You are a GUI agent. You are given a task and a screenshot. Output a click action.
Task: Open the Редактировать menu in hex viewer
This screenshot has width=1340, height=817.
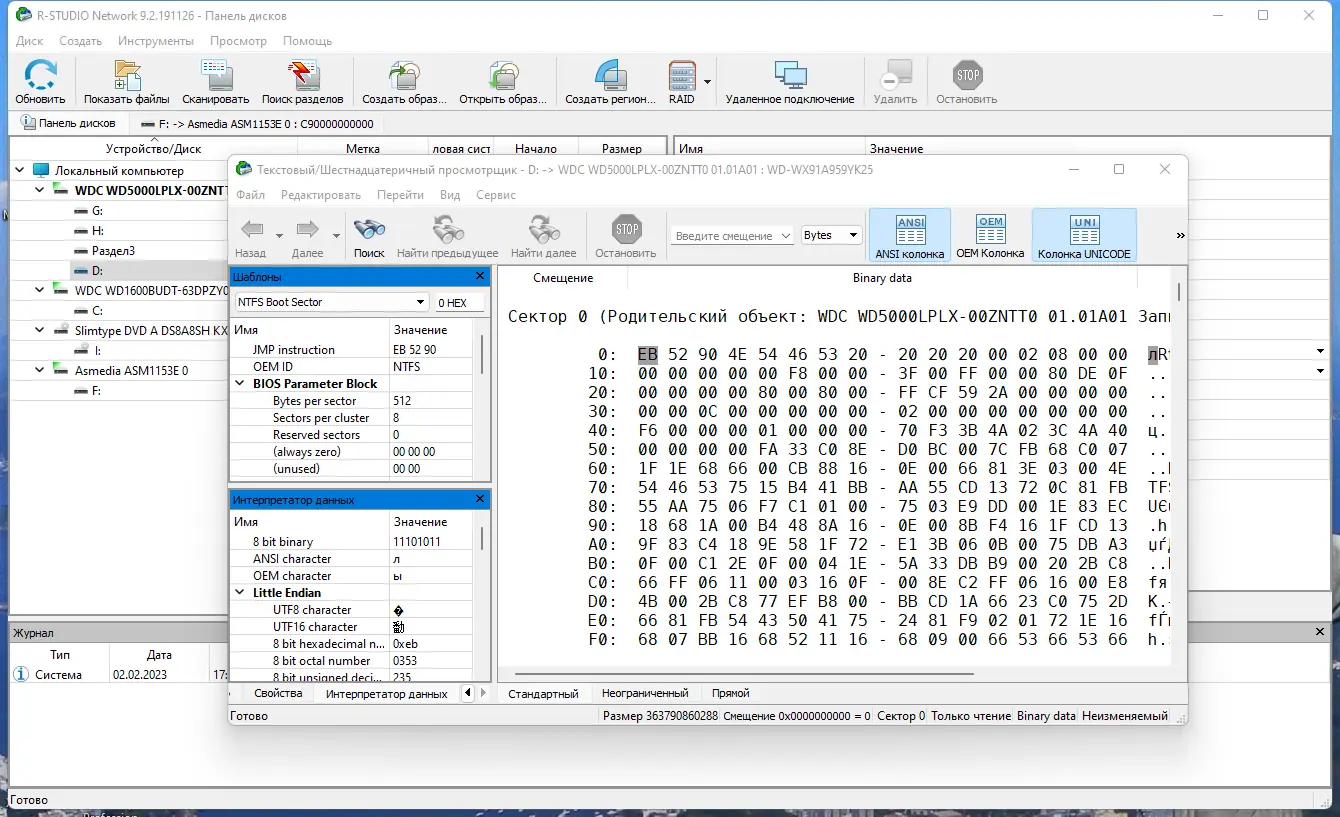(x=321, y=195)
